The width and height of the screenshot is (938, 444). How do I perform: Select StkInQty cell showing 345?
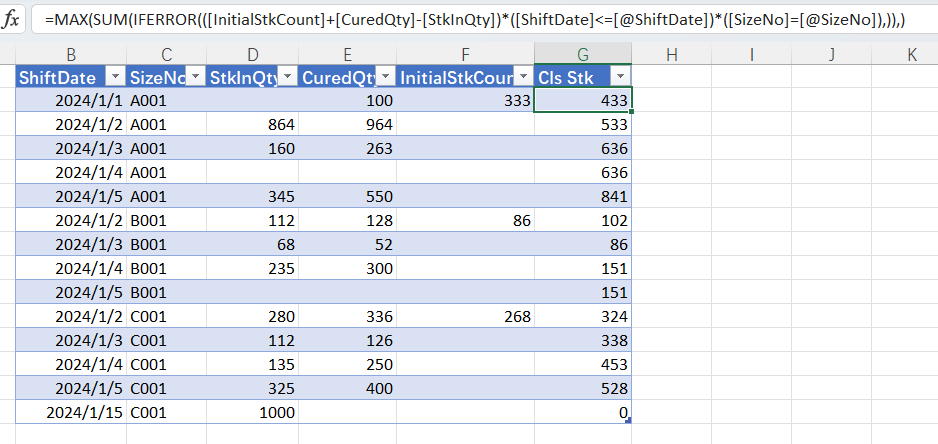click(252, 196)
